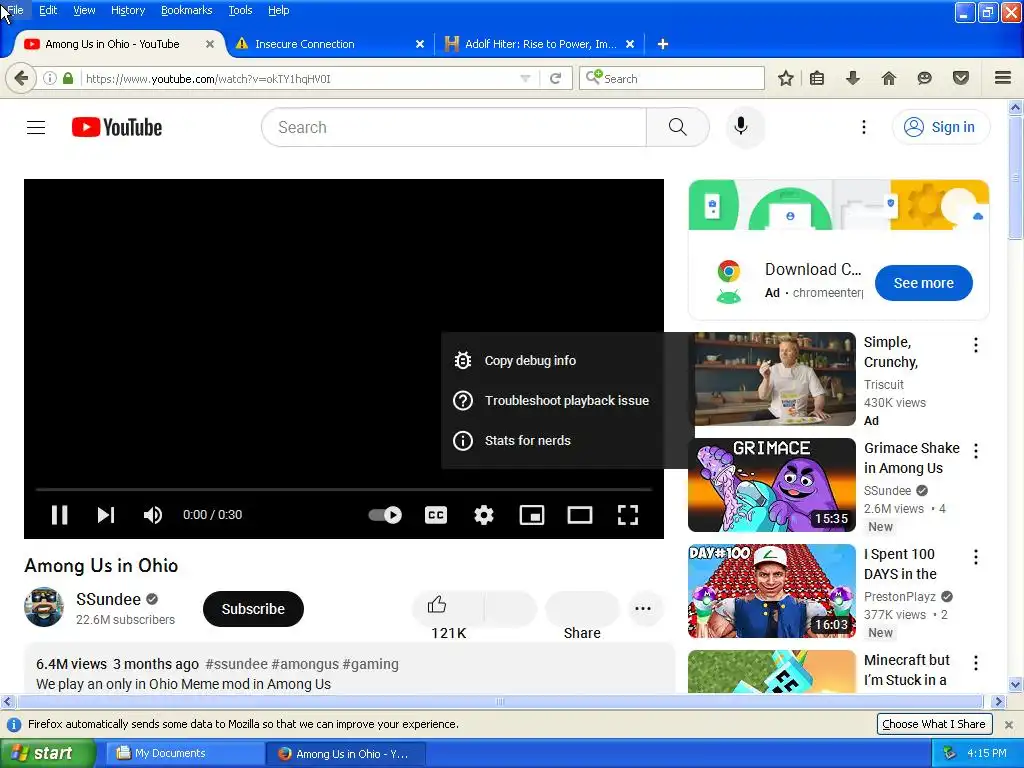Image resolution: width=1024 pixels, height=768 pixels.
Task: Close the Among Us in Ohio tab
Action: click(x=210, y=44)
